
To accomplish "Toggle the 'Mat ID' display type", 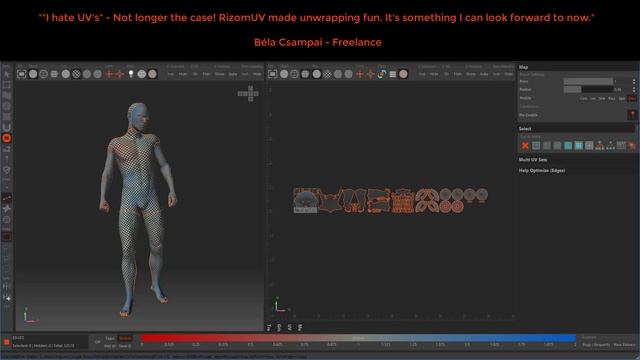I will coord(110,346).
